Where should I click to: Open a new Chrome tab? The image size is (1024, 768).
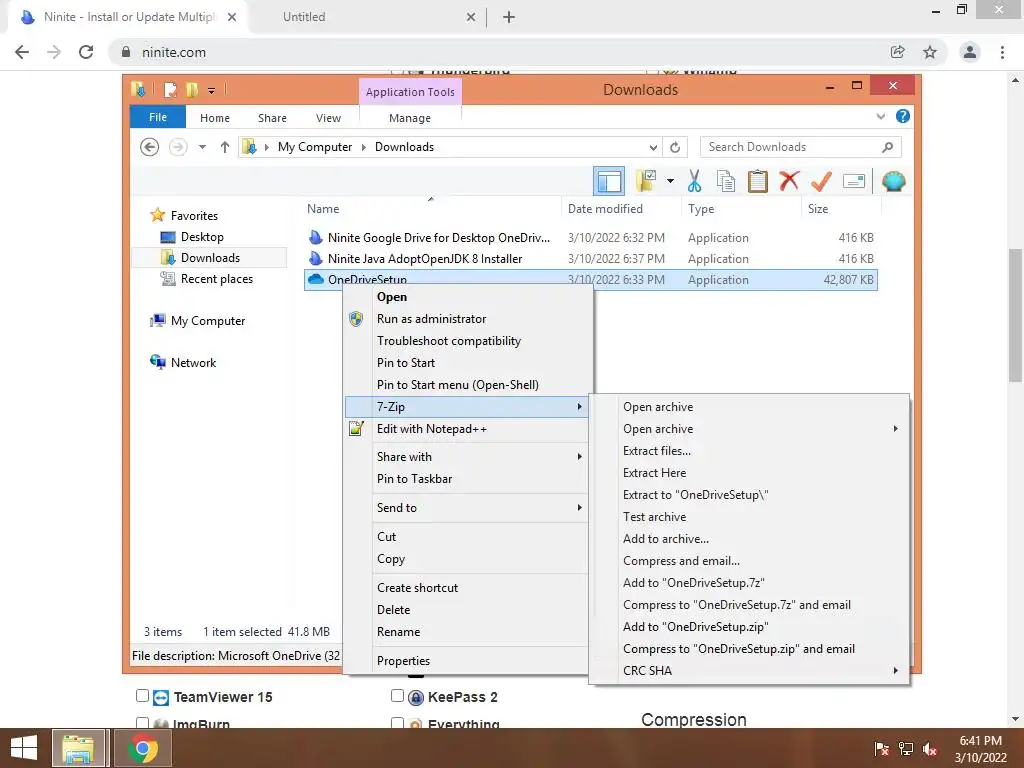click(x=509, y=17)
